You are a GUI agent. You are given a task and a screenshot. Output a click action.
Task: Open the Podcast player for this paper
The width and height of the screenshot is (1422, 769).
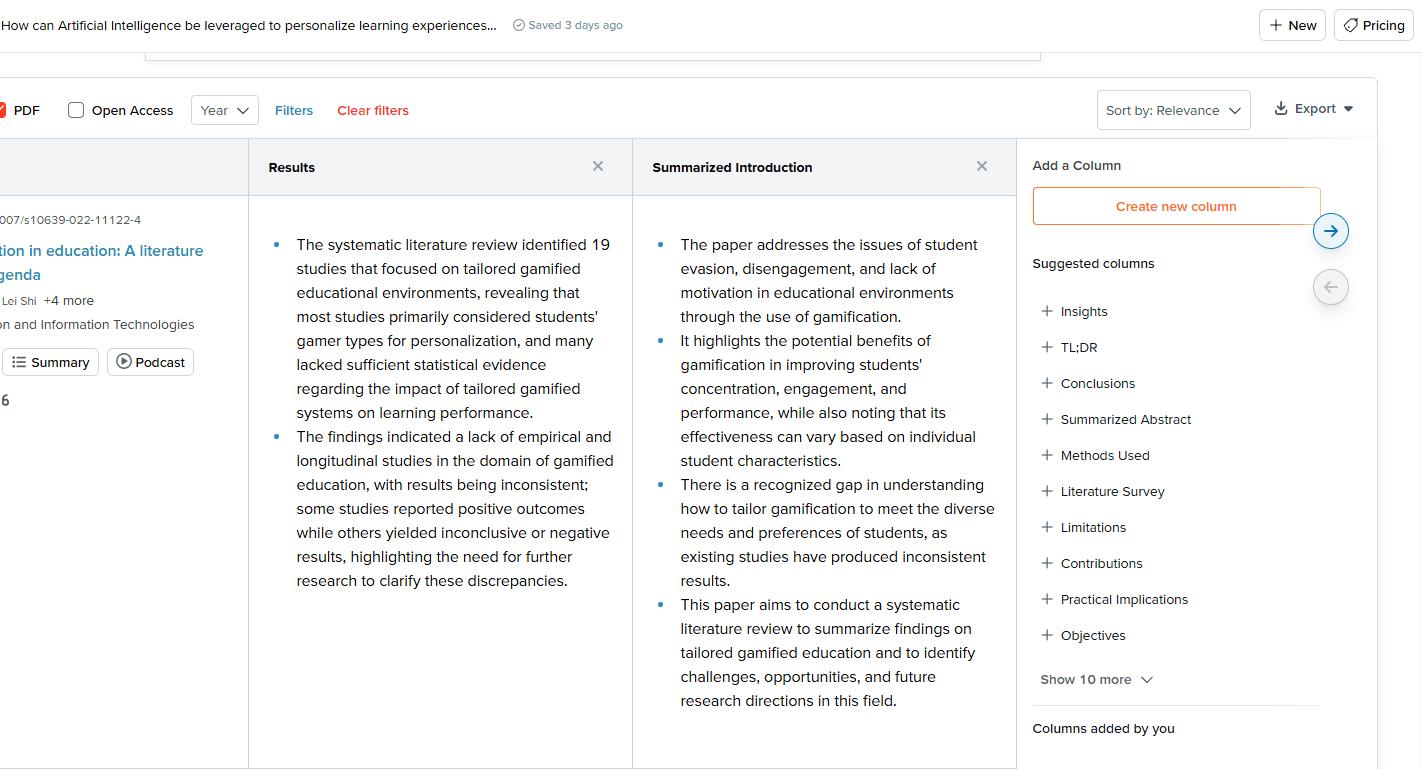(150, 361)
